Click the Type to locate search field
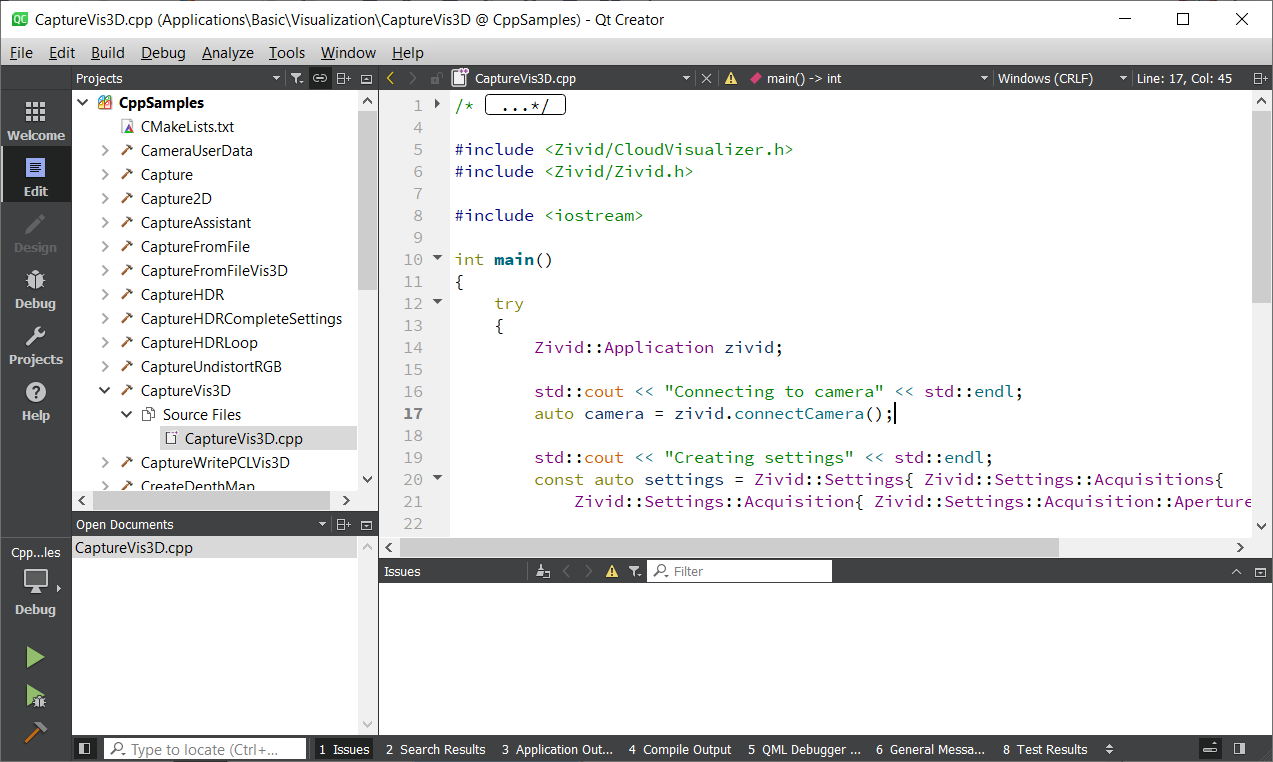 (x=206, y=749)
